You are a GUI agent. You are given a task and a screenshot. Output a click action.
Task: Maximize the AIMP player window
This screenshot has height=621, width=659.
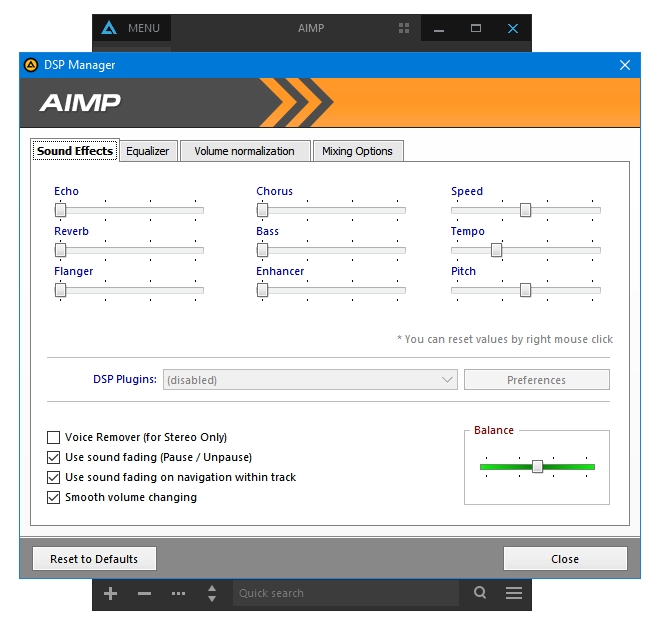(476, 28)
